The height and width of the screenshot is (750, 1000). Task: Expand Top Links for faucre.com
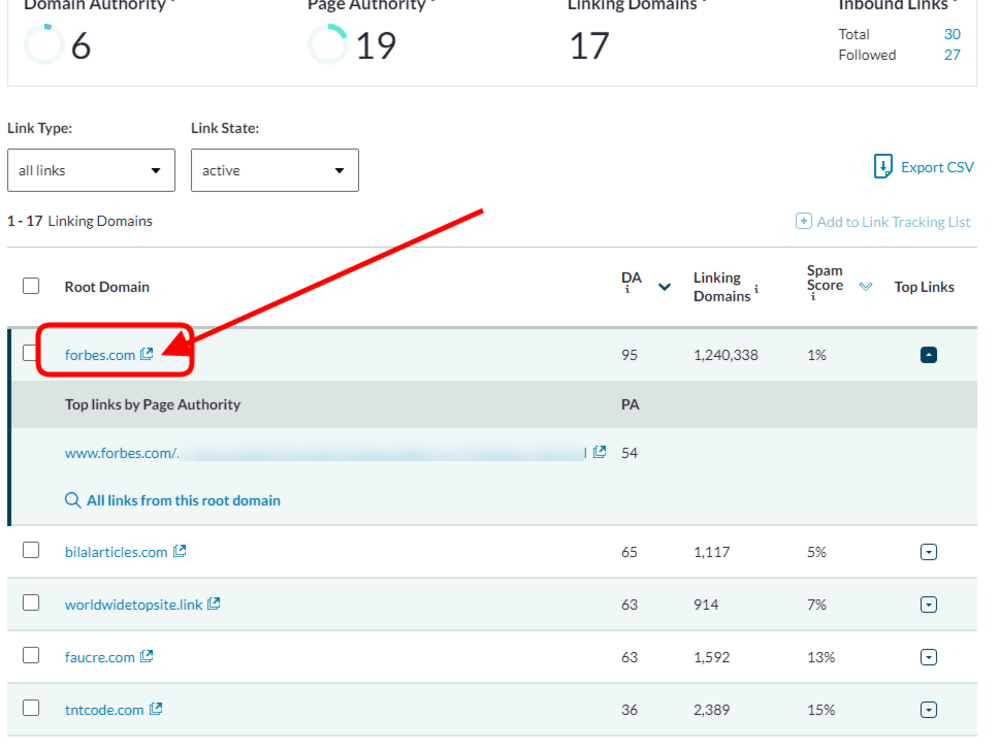coord(929,657)
